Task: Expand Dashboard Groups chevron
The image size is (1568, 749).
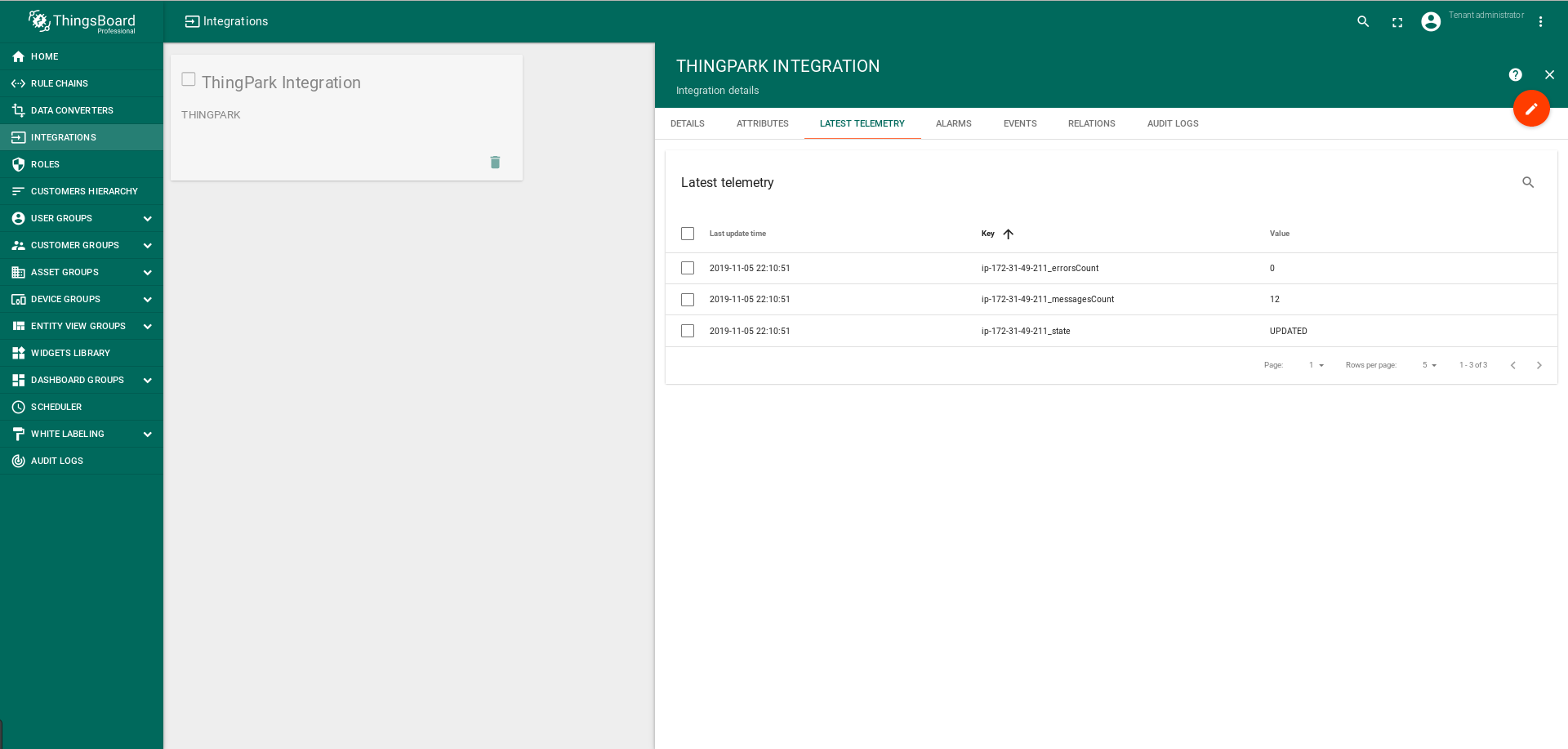Action: pyautogui.click(x=148, y=380)
